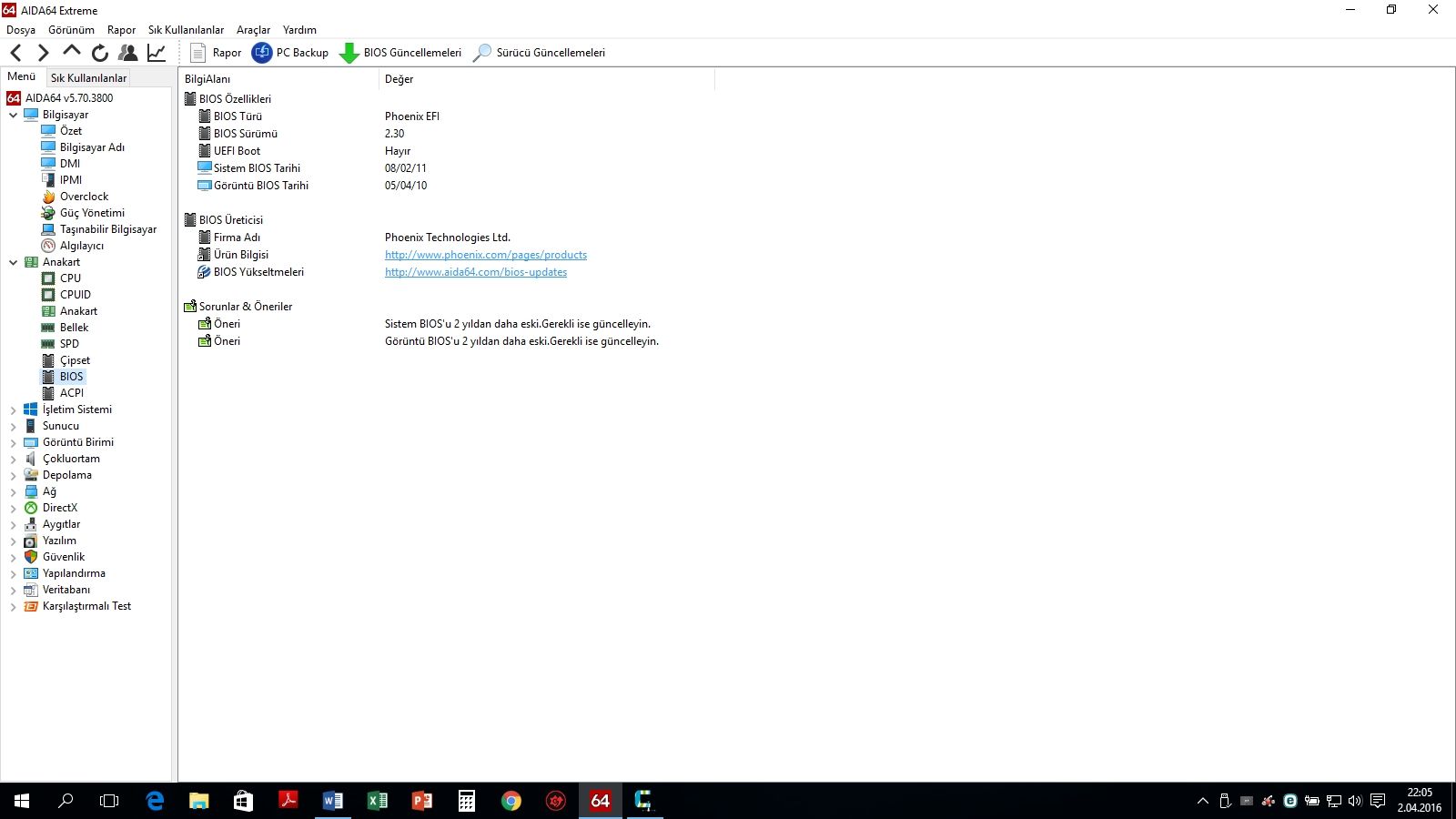Open Google Chrome from the taskbar
Screen dimensions: 1456x819
pyautogui.click(x=511, y=801)
